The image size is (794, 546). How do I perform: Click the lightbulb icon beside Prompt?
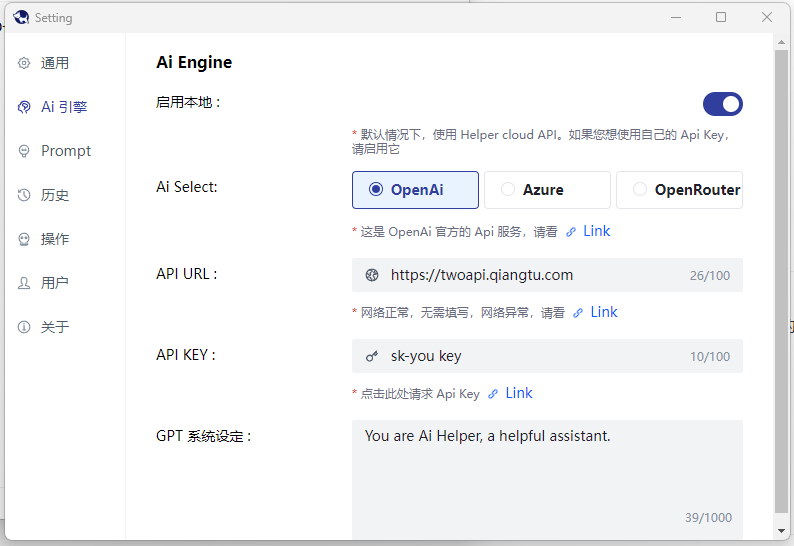pos(24,151)
